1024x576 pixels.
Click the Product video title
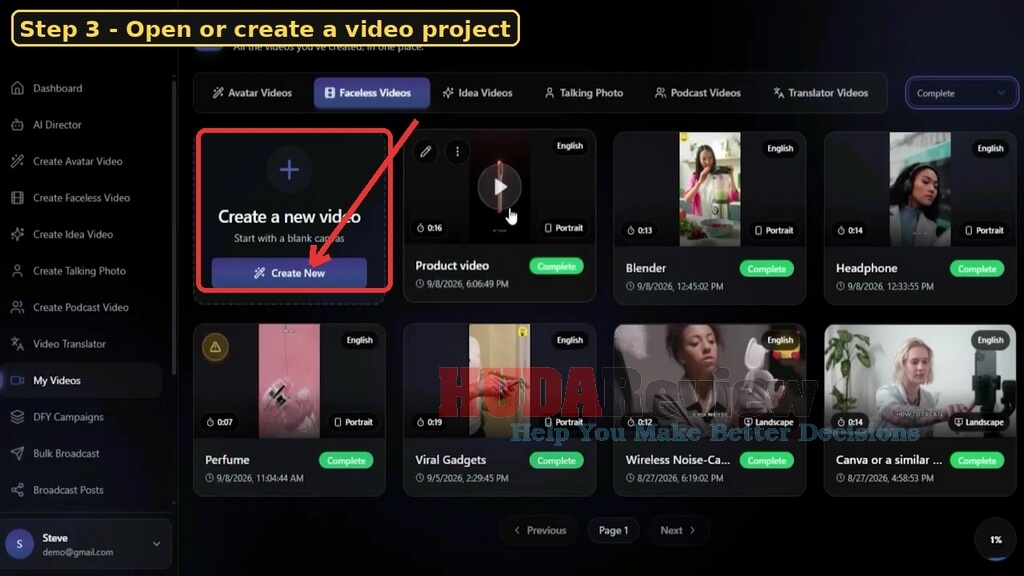pyautogui.click(x=452, y=266)
